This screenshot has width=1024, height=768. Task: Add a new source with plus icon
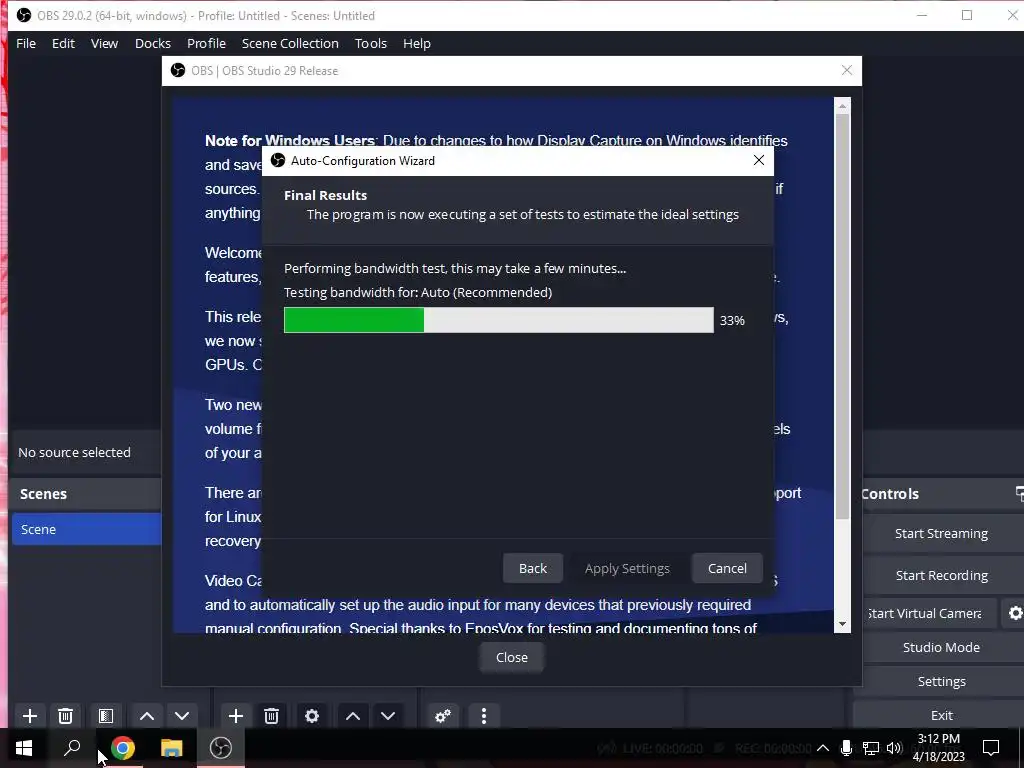click(x=236, y=716)
